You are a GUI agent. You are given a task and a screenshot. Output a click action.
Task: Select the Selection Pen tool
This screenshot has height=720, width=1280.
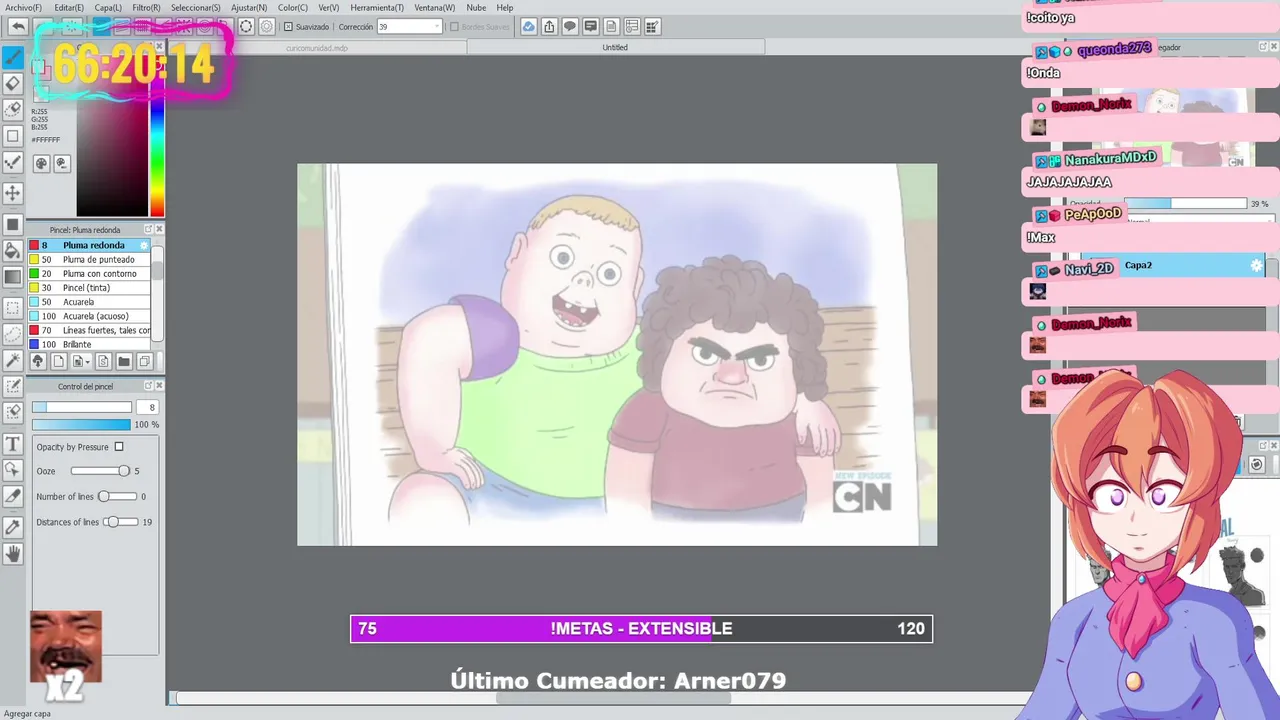(x=13, y=386)
